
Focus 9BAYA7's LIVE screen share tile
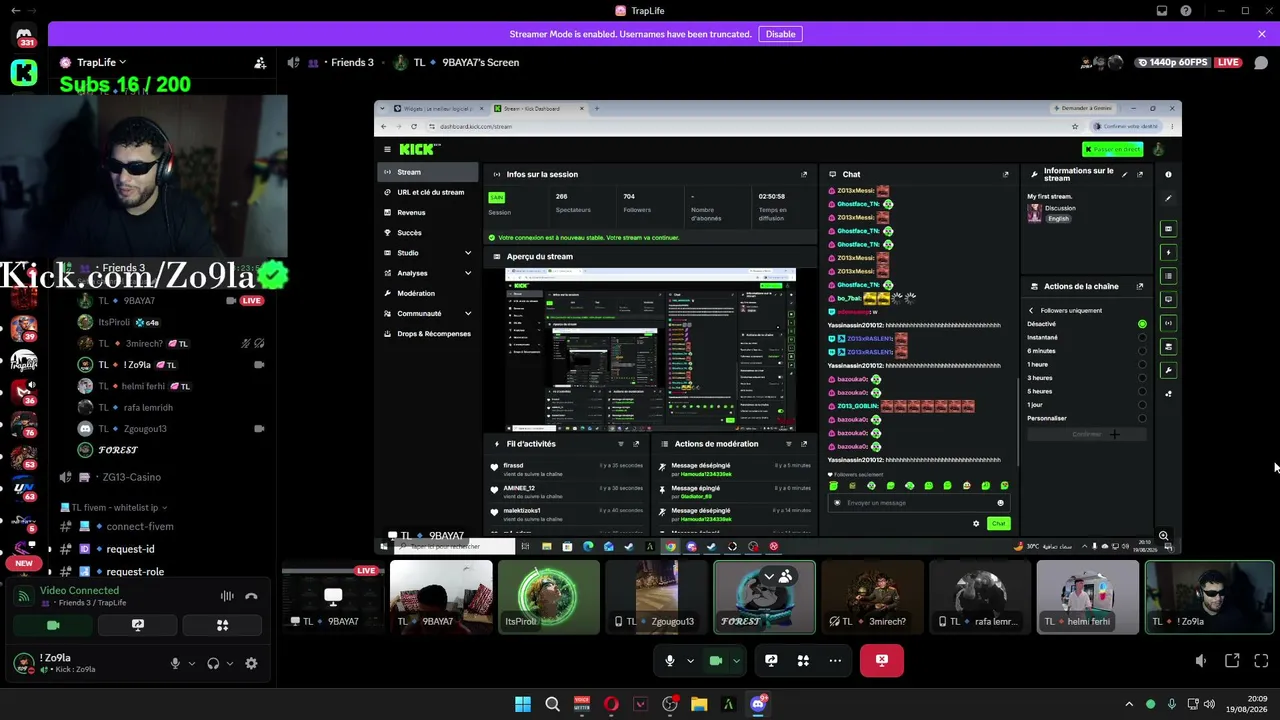pos(333,597)
